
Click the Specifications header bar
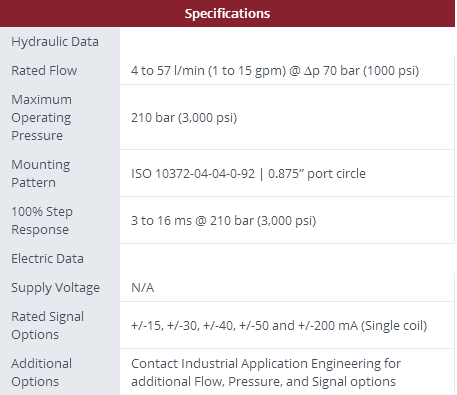coord(227,13)
